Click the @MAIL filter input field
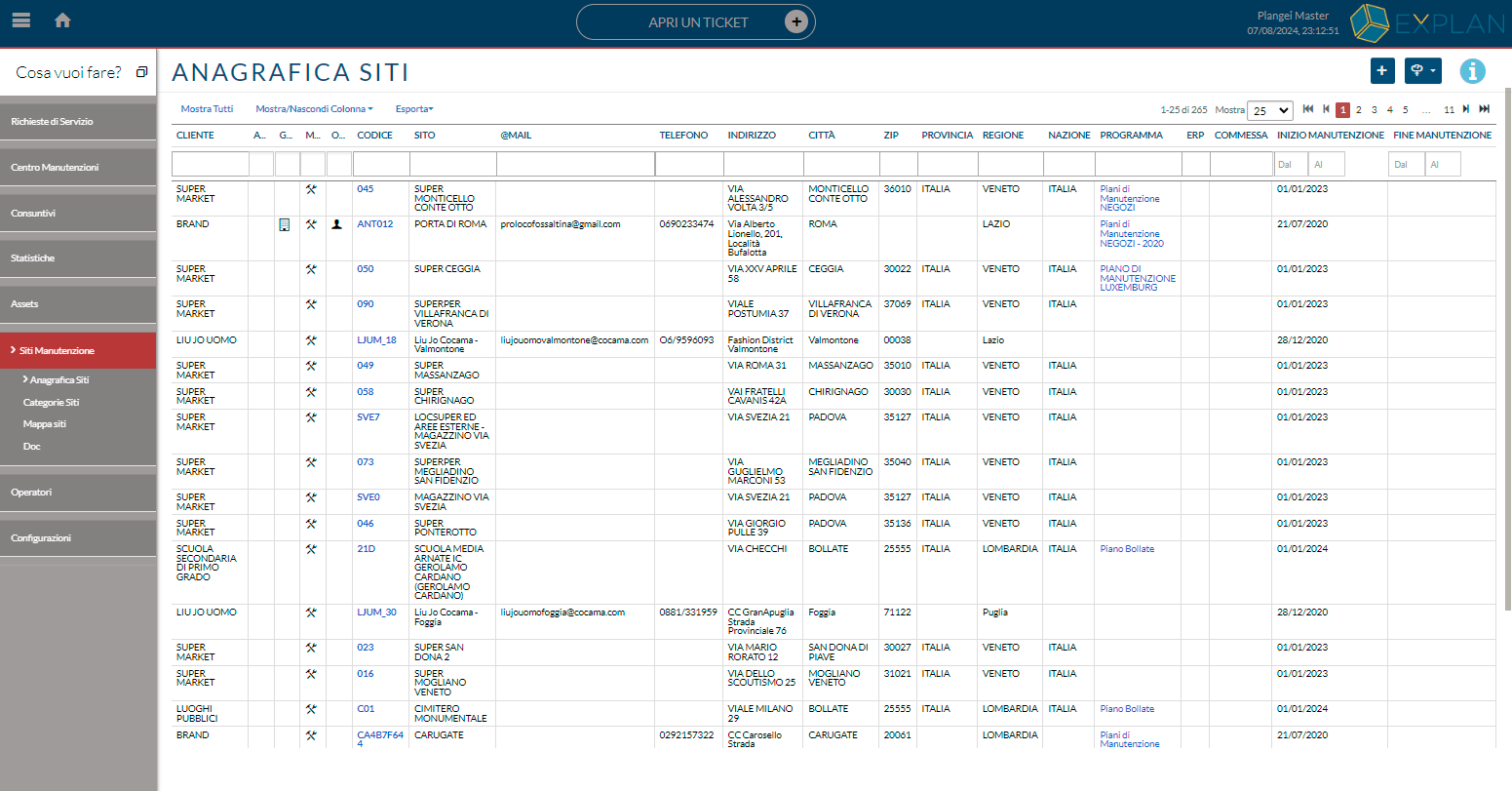 (x=575, y=164)
